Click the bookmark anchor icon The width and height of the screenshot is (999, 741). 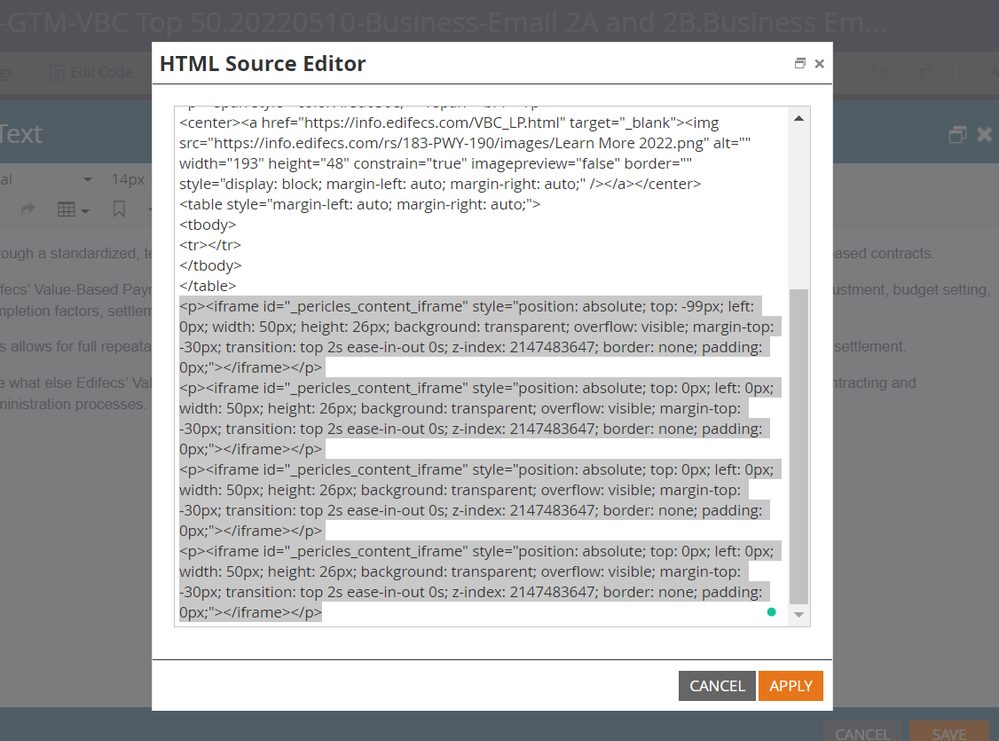coord(119,209)
